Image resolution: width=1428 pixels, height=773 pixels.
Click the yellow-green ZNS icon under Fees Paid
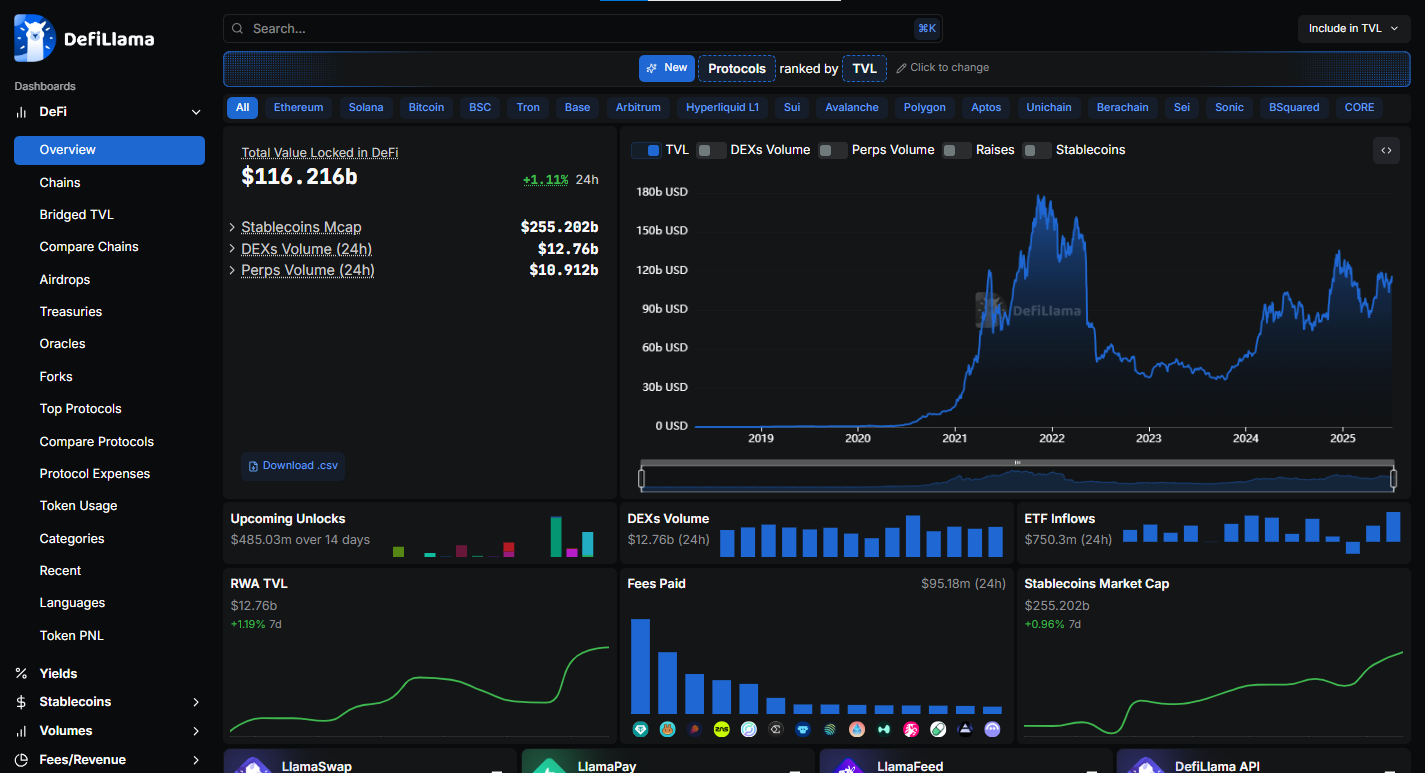click(721, 729)
